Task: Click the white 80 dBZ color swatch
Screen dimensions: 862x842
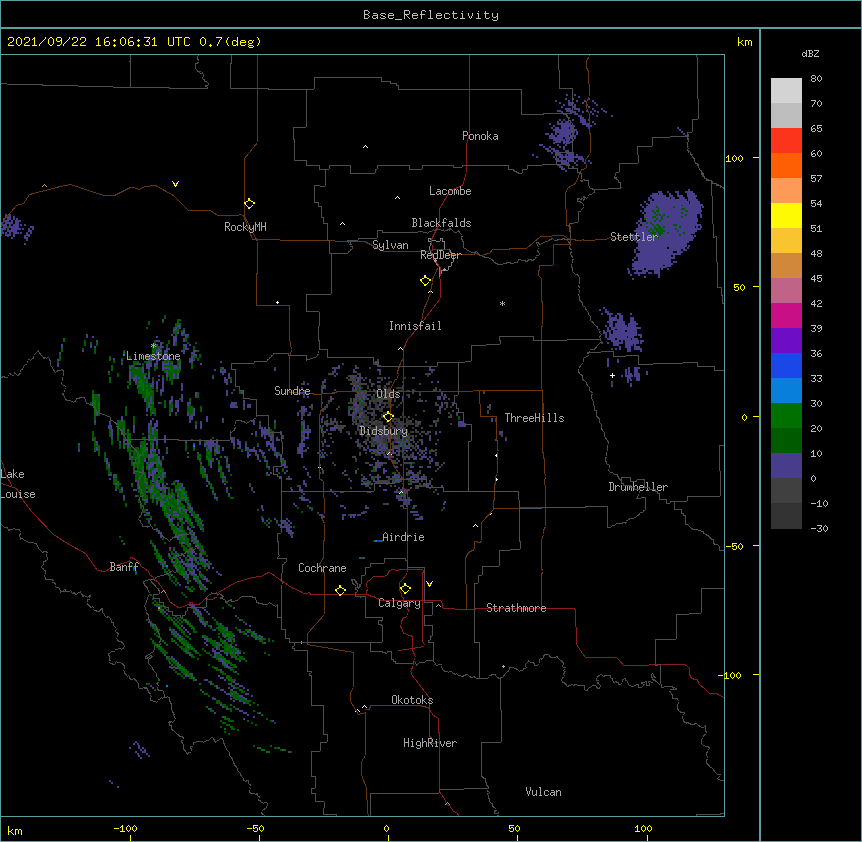Action: (x=786, y=90)
